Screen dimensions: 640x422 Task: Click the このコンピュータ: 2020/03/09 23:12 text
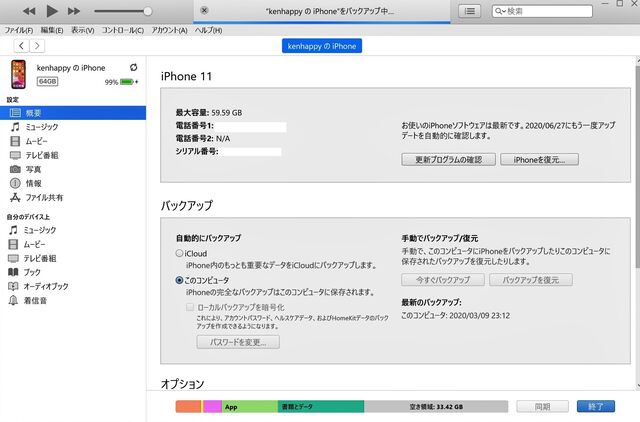click(456, 315)
